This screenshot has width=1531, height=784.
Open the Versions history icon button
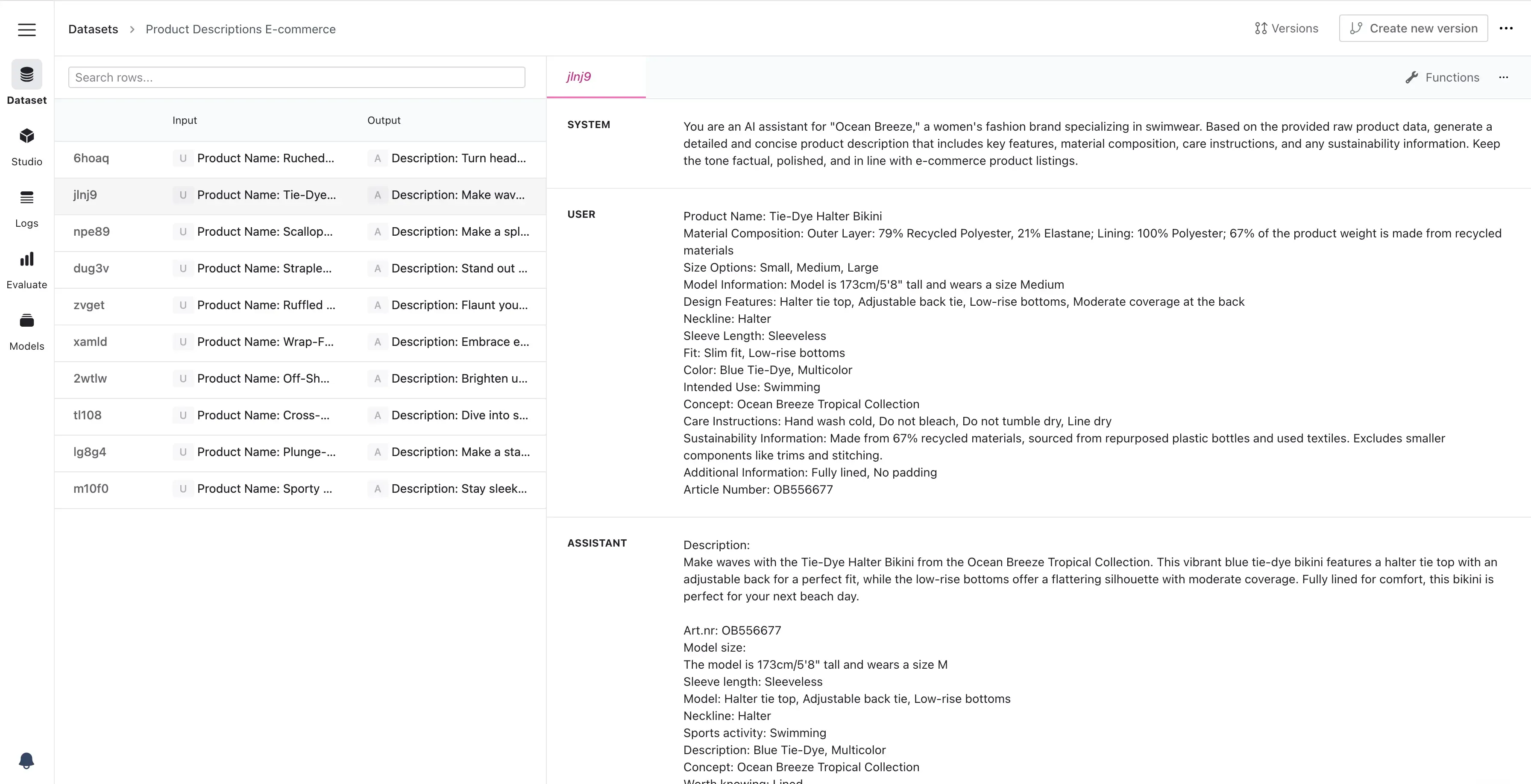[1286, 29]
